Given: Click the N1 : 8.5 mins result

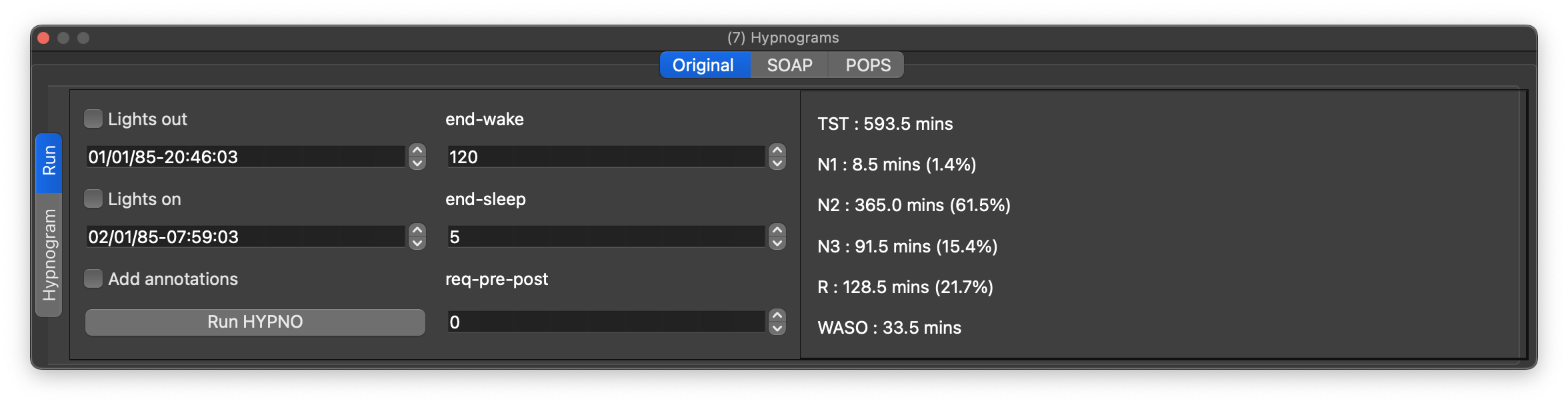Looking at the screenshot, I should pos(897,165).
